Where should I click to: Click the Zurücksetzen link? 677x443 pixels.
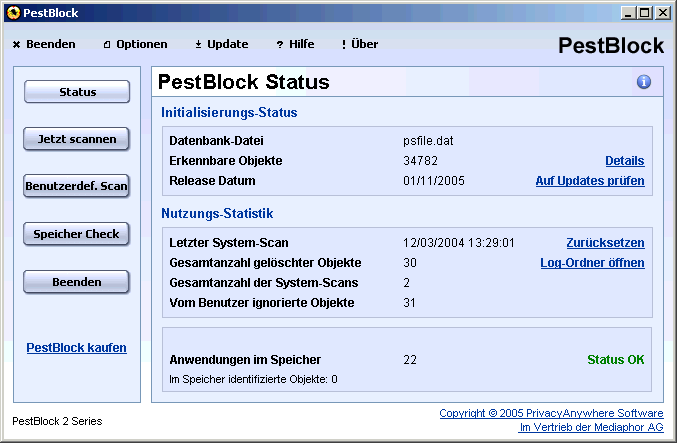(605, 243)
